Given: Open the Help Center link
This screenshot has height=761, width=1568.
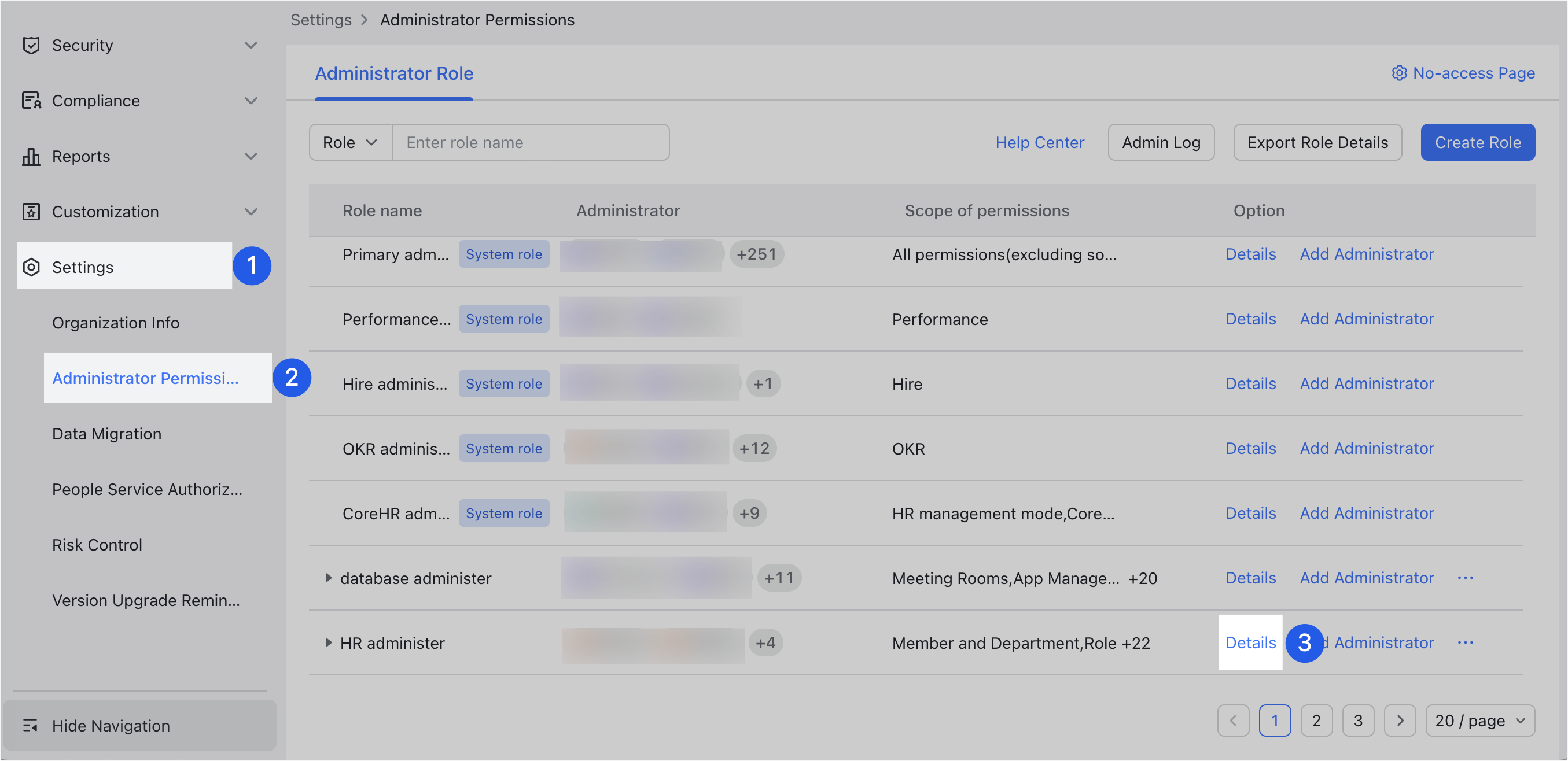Looking at the screenshot, I should [x=1039, y=142].
